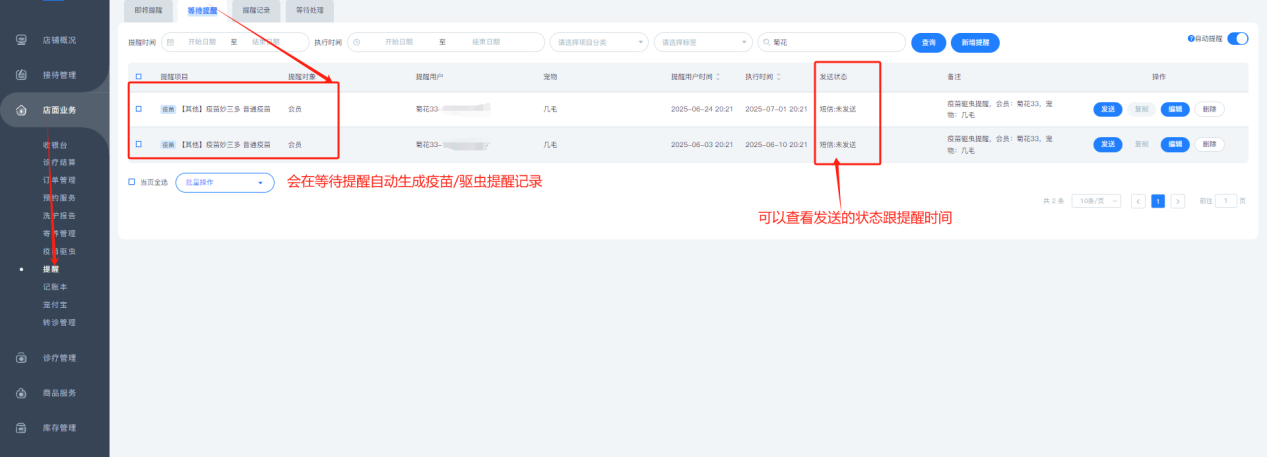The image size is (1267, 457).
Task: Click 发送 on the first reminder row
Action: click(x=1106, y=109)
